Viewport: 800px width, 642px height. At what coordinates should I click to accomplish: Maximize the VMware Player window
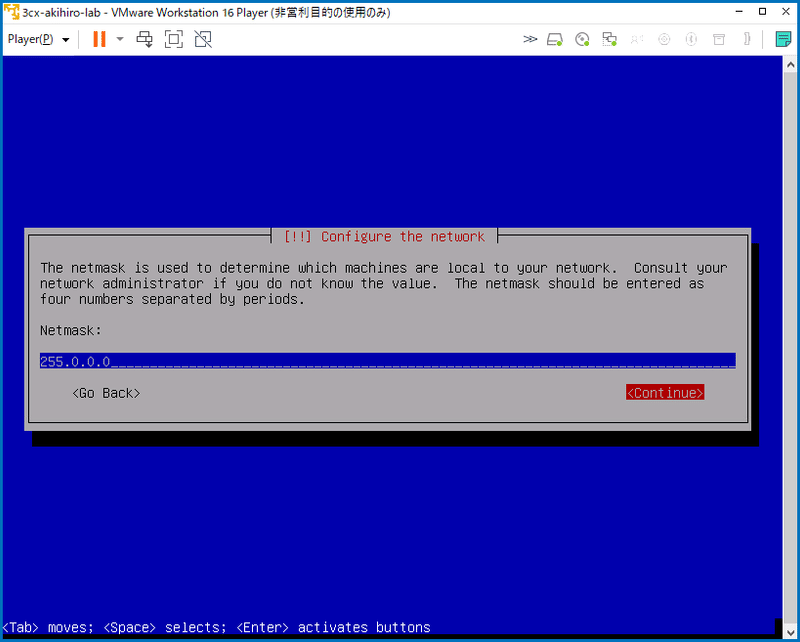[x=762, y=12]
